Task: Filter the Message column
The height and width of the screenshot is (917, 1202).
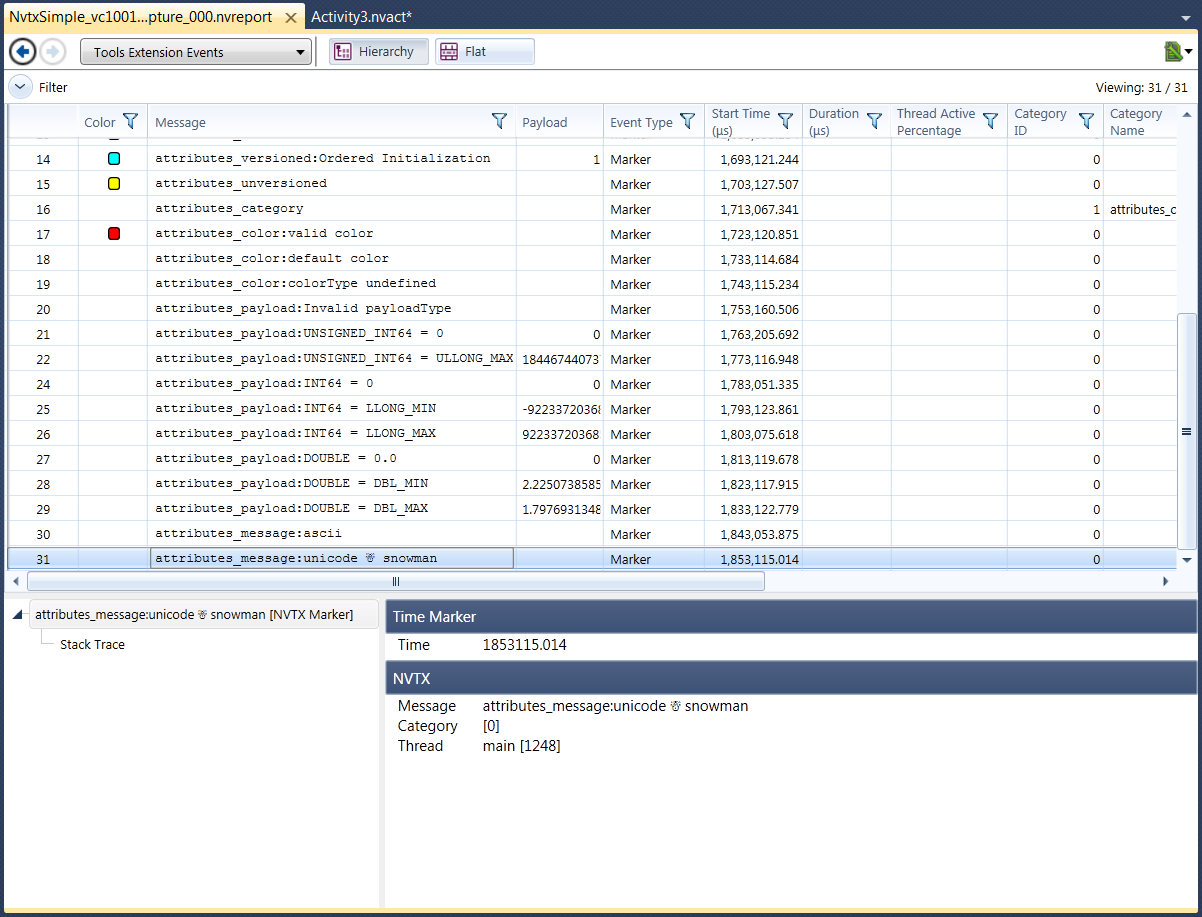Action: [x=499, y=121]
